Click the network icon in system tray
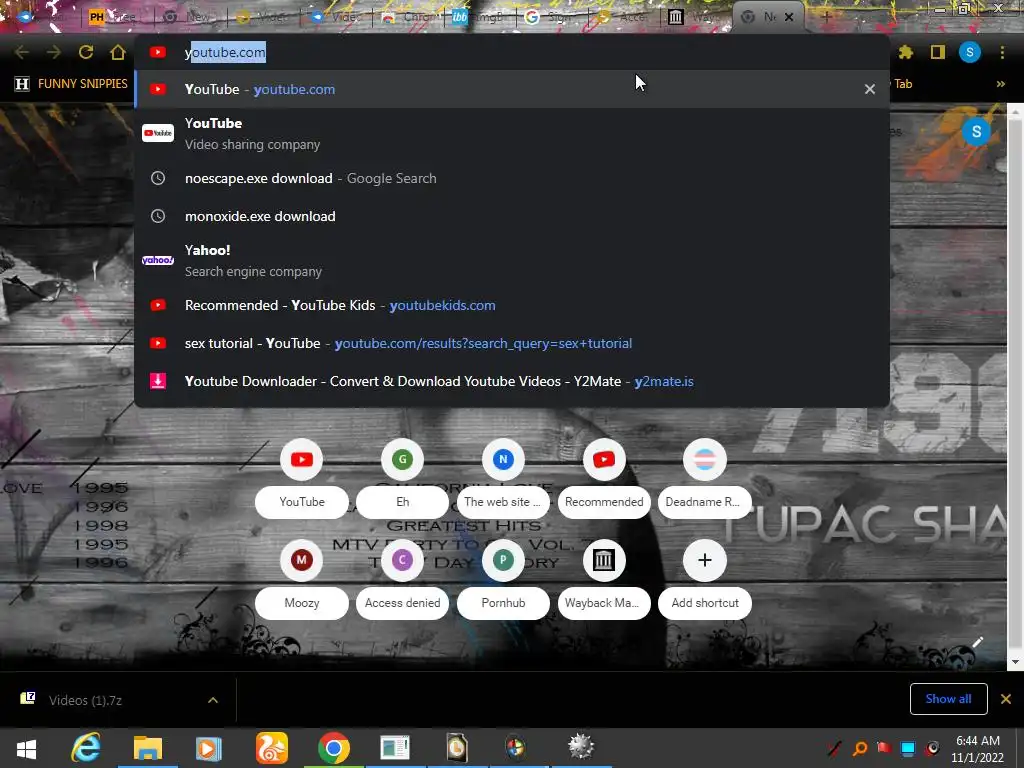Screen dimensions: 1024x768 point(908,748)
